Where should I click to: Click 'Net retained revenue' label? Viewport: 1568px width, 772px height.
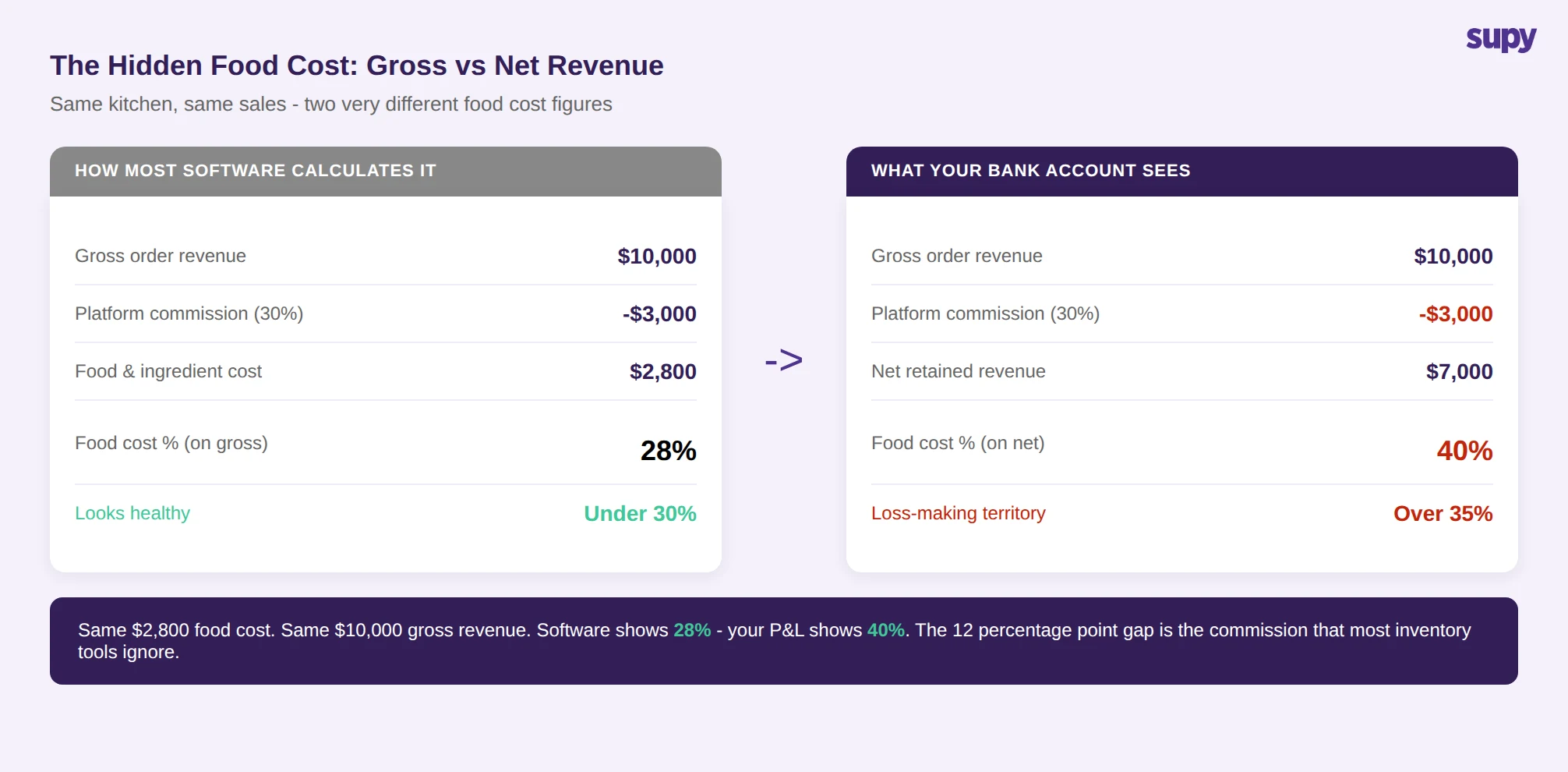(x=959, y=371)
